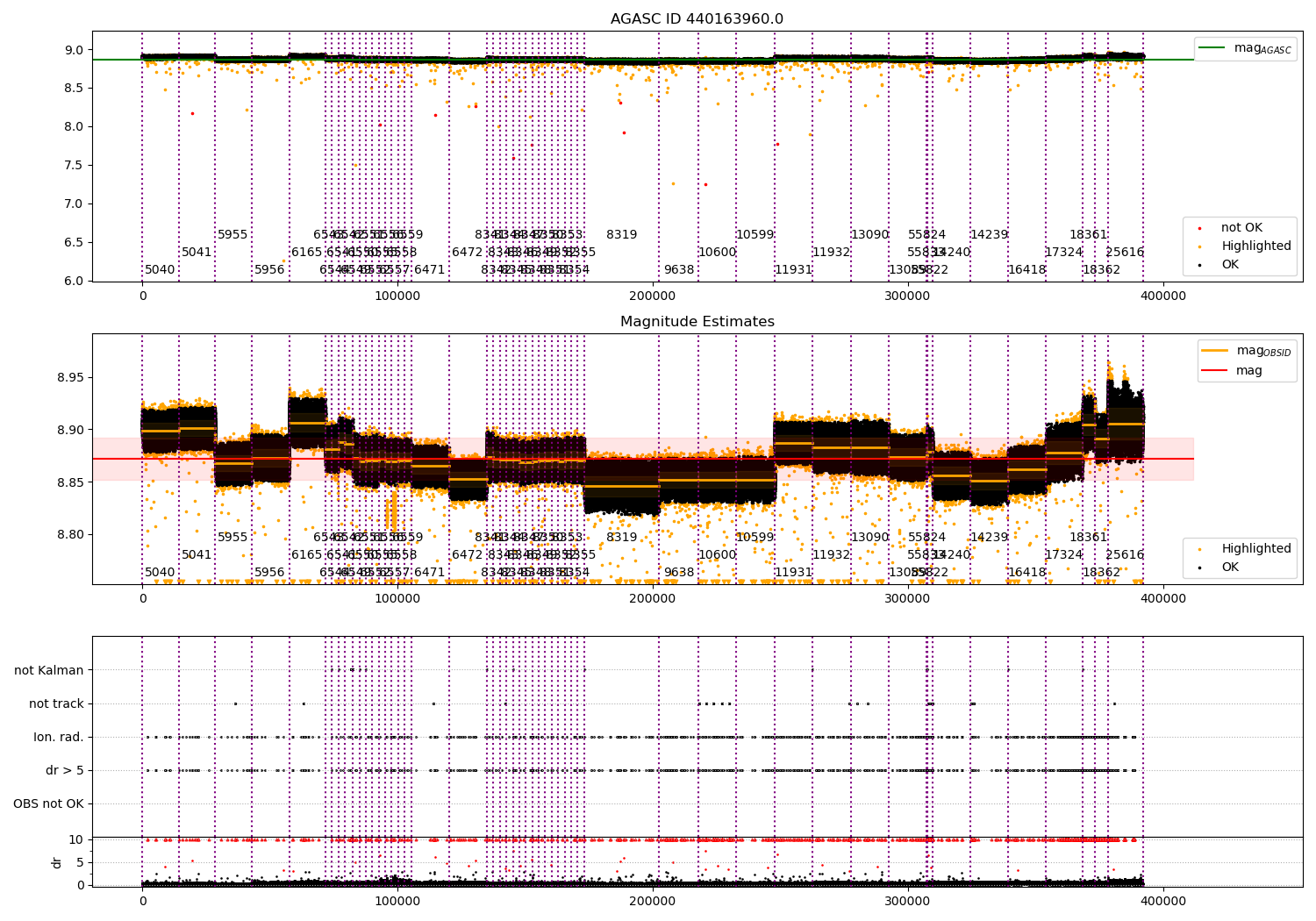
Task: Click OBSID label '18361' in the top plot
Action: (1088, 235)
